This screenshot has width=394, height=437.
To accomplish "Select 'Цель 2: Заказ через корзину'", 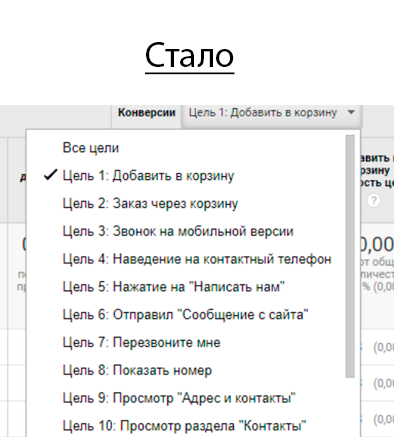I will 150,203.
